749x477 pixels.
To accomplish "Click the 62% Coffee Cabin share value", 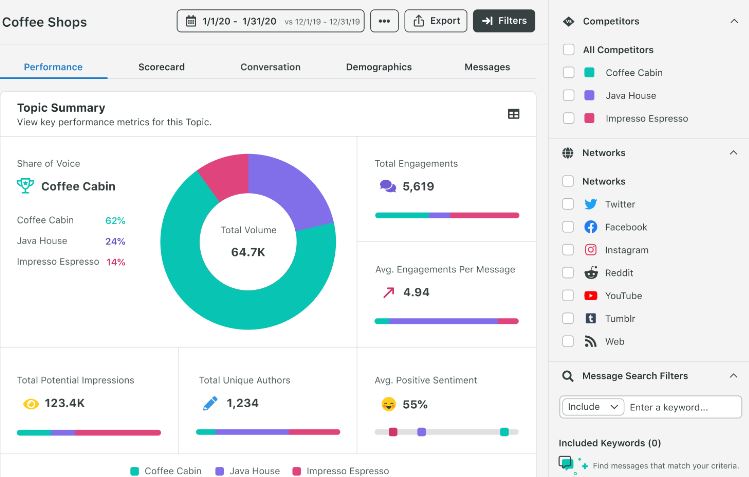I will pyautogui.click(x=115, y=221).
